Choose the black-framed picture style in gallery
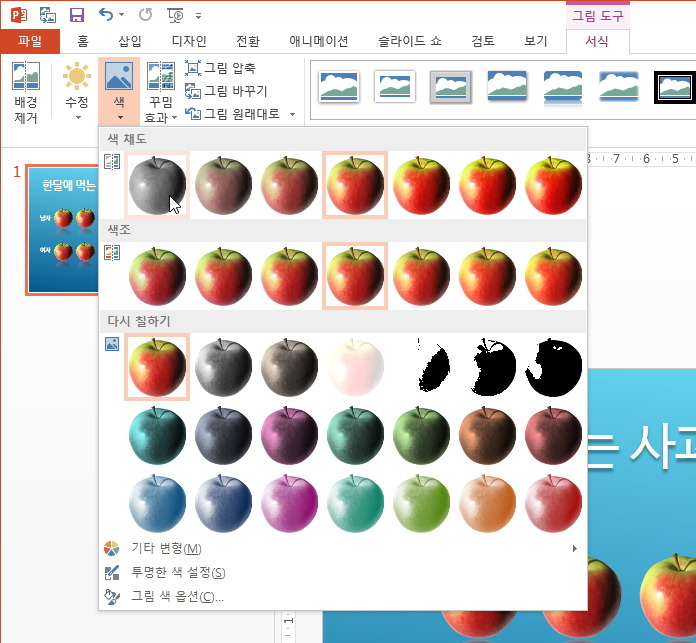 click(673, 87)
